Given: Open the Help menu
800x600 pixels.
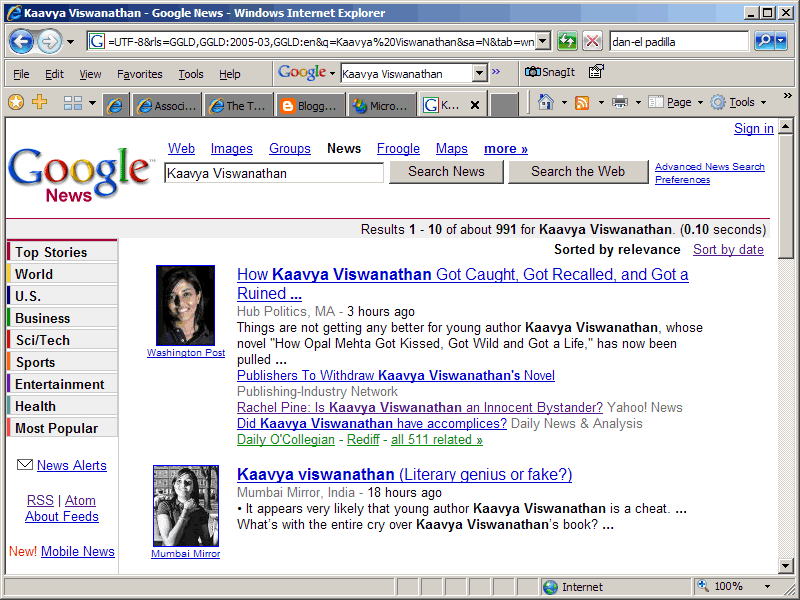Looking at the screenshot, I should [x=230, y=74].
